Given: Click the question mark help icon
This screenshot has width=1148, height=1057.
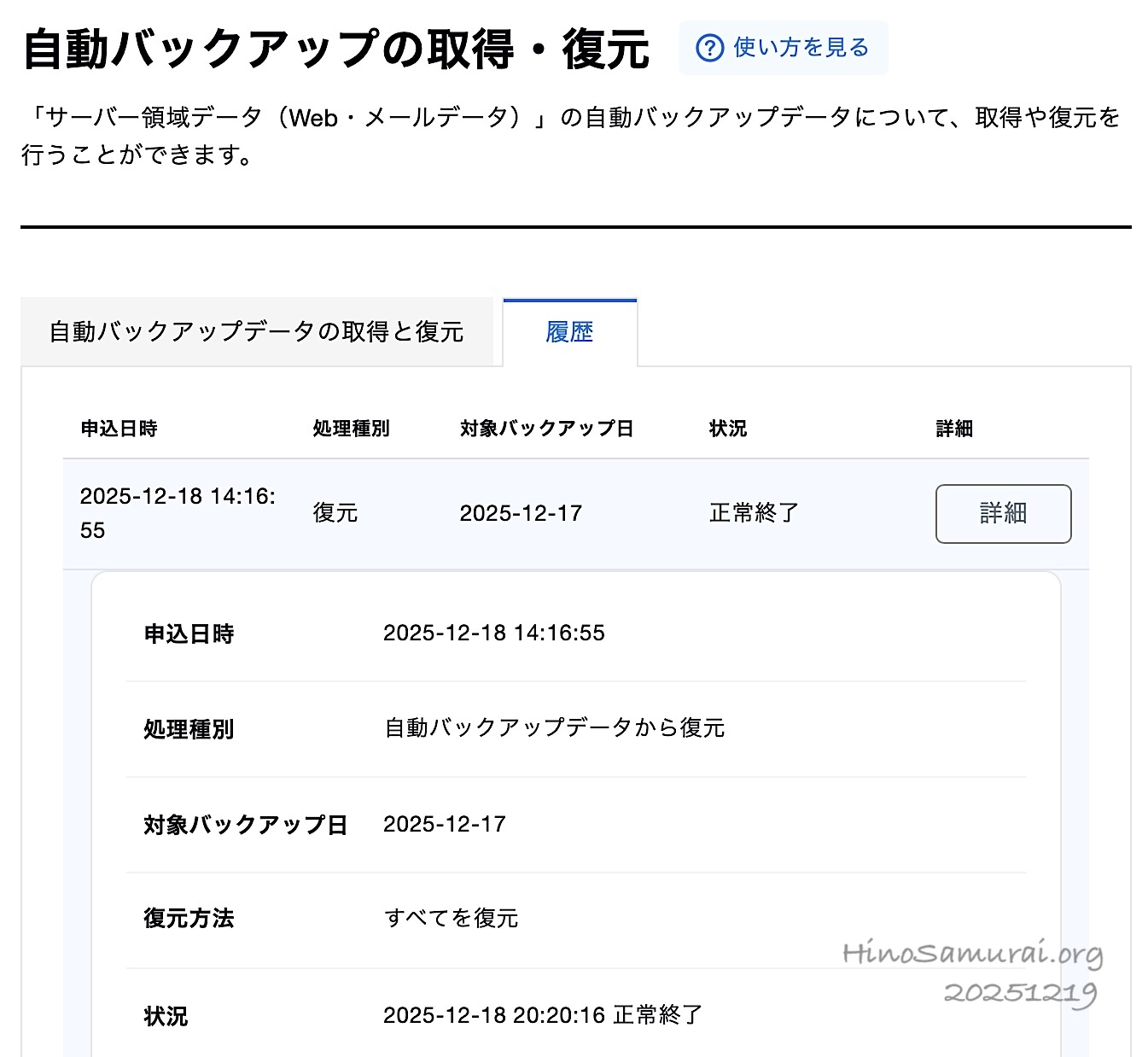Looking at the screenshot, I should 709,48.
